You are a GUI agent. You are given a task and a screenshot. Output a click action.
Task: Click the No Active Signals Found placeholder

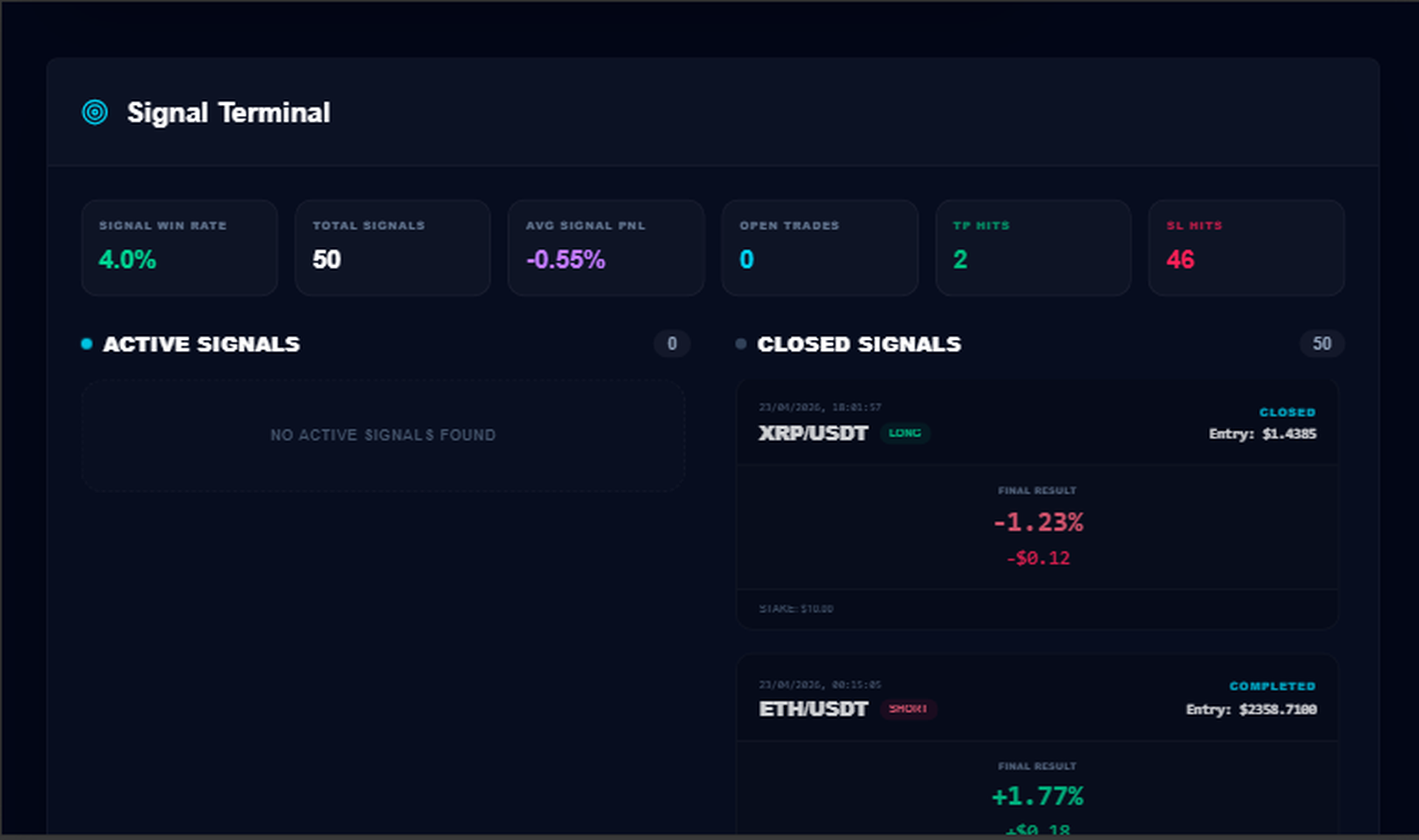coord(383,435)
